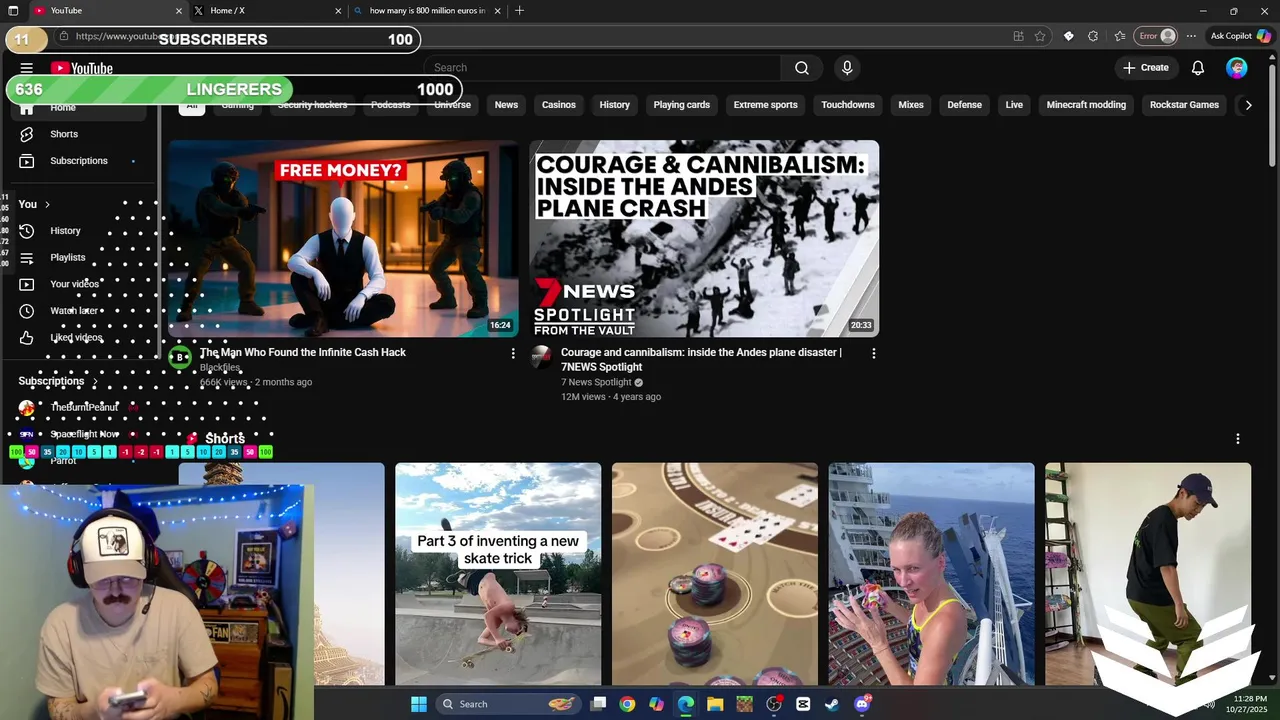Open the Andes plane crash video thumbnail
The height and width of the screenshot is (720, 1280).
(704, 238)
